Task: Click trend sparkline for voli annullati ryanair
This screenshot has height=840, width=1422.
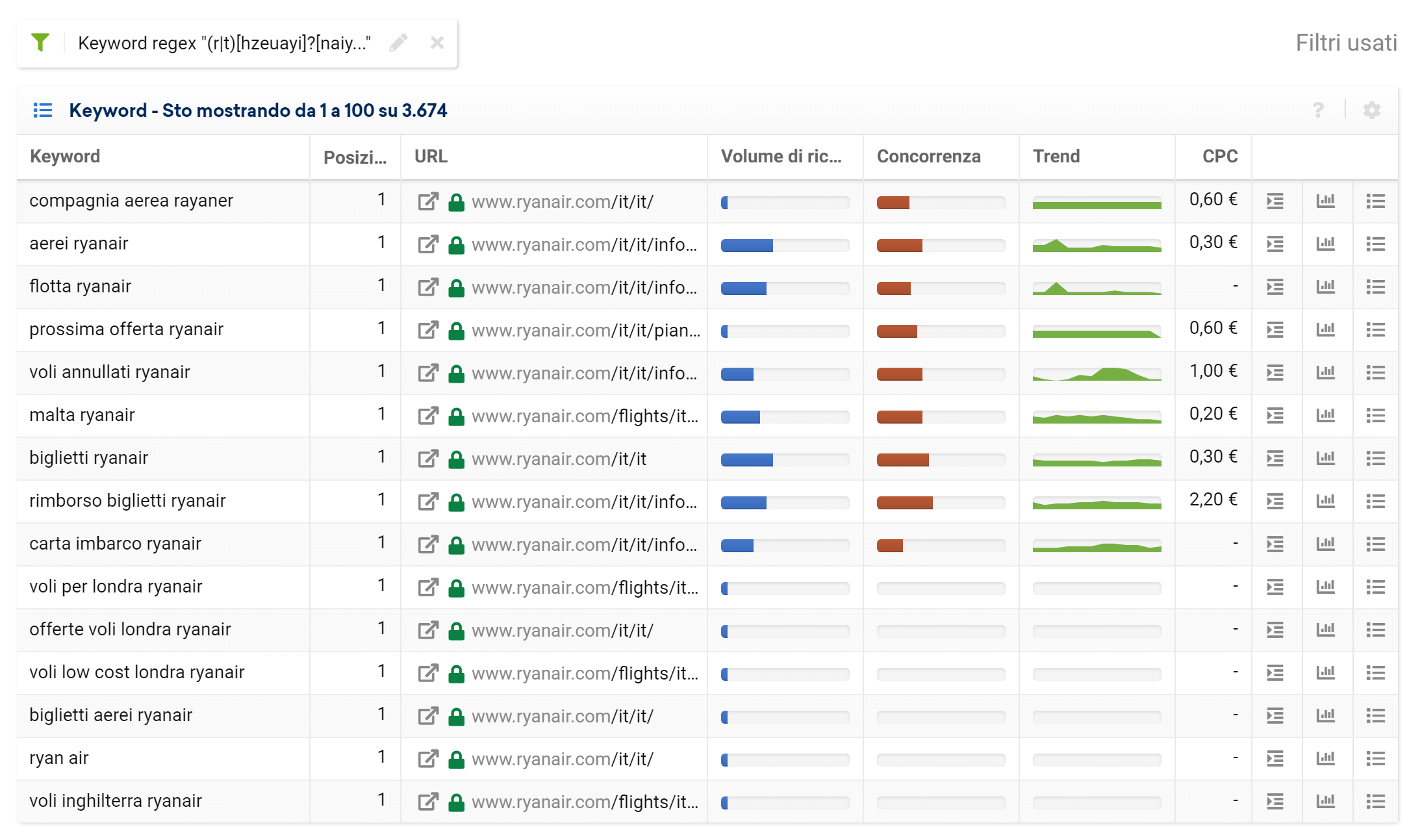Action: coord(1097,374)
